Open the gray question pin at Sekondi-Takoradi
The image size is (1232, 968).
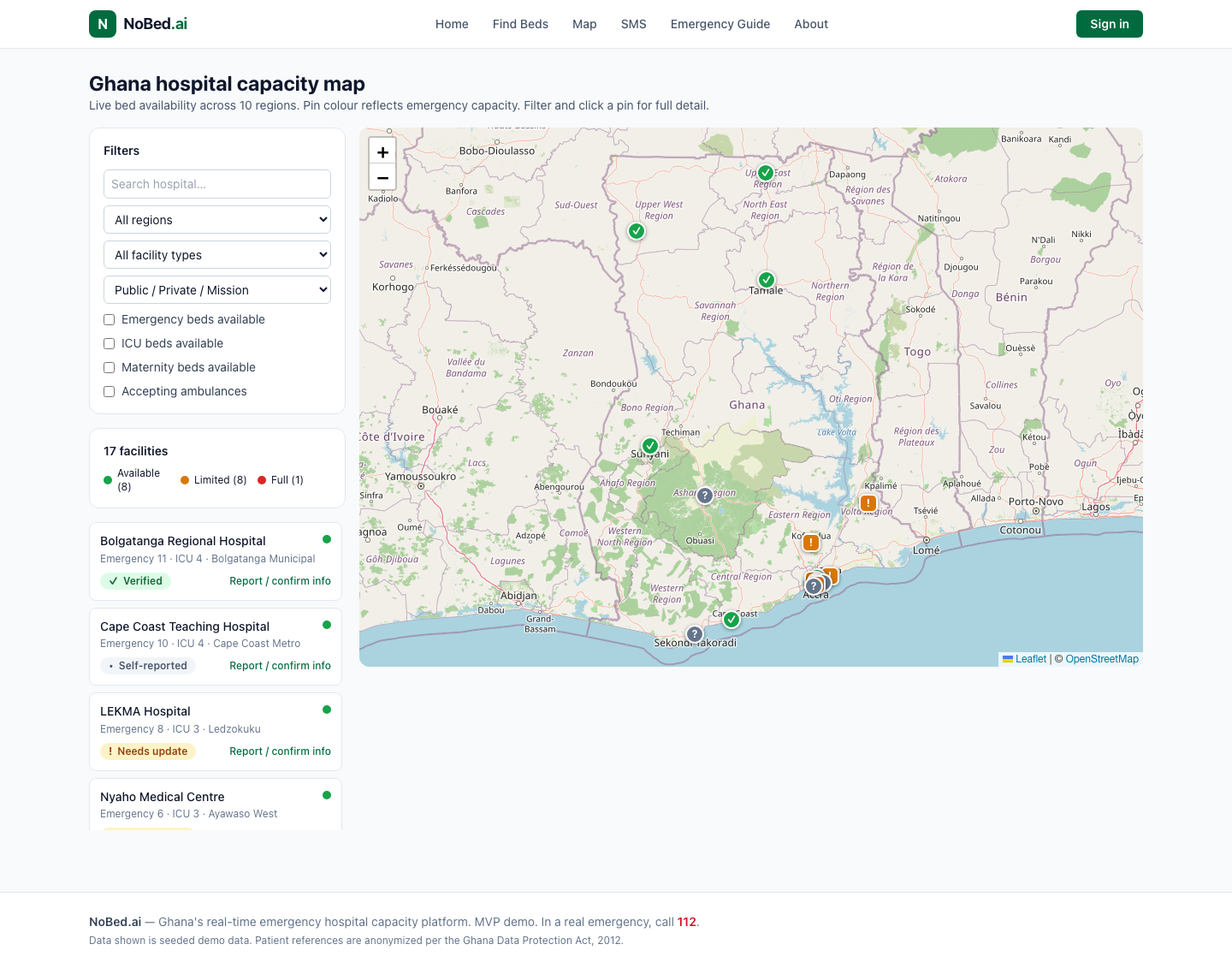695,634
